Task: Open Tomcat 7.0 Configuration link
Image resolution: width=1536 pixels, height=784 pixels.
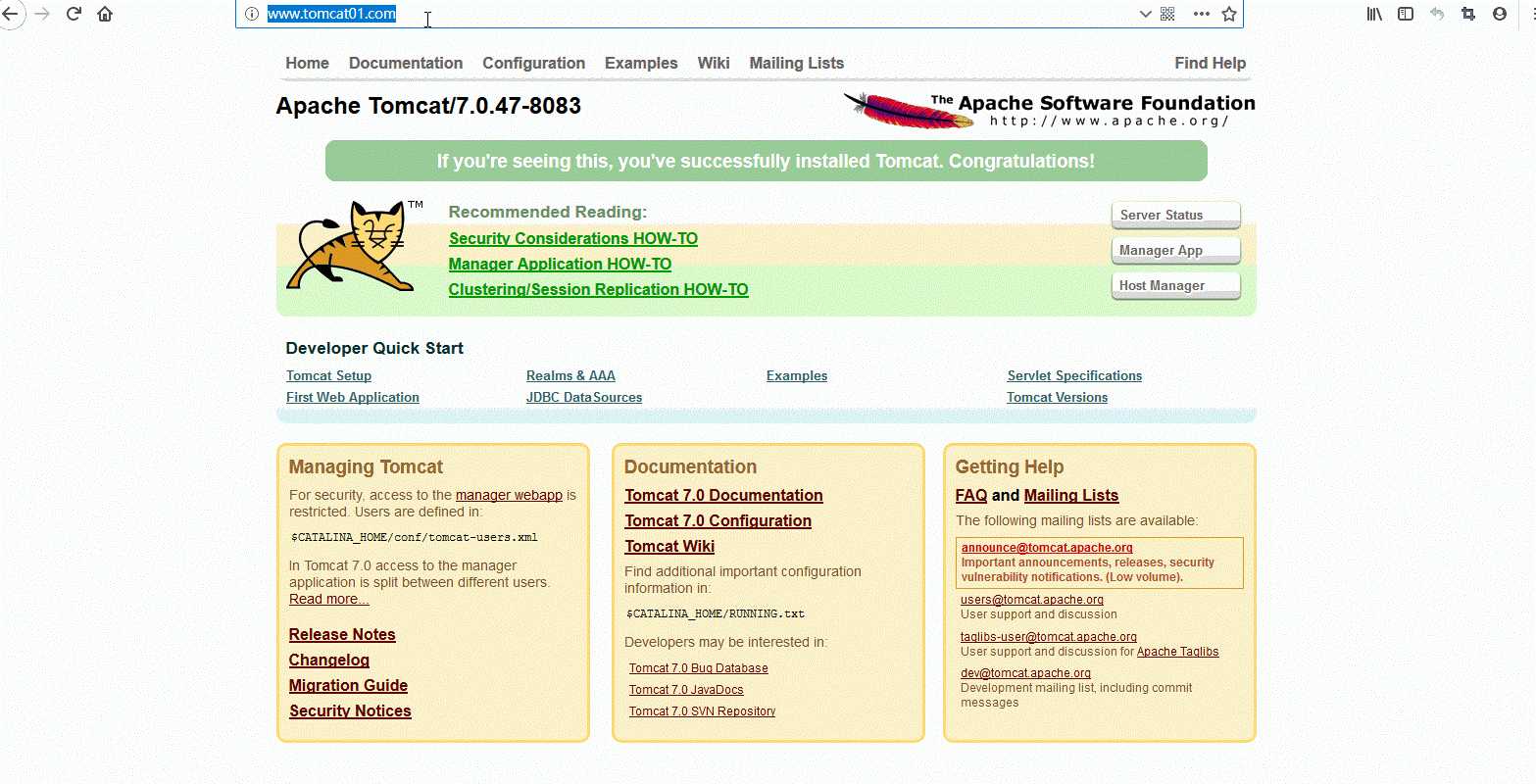Action: [718, 520]
